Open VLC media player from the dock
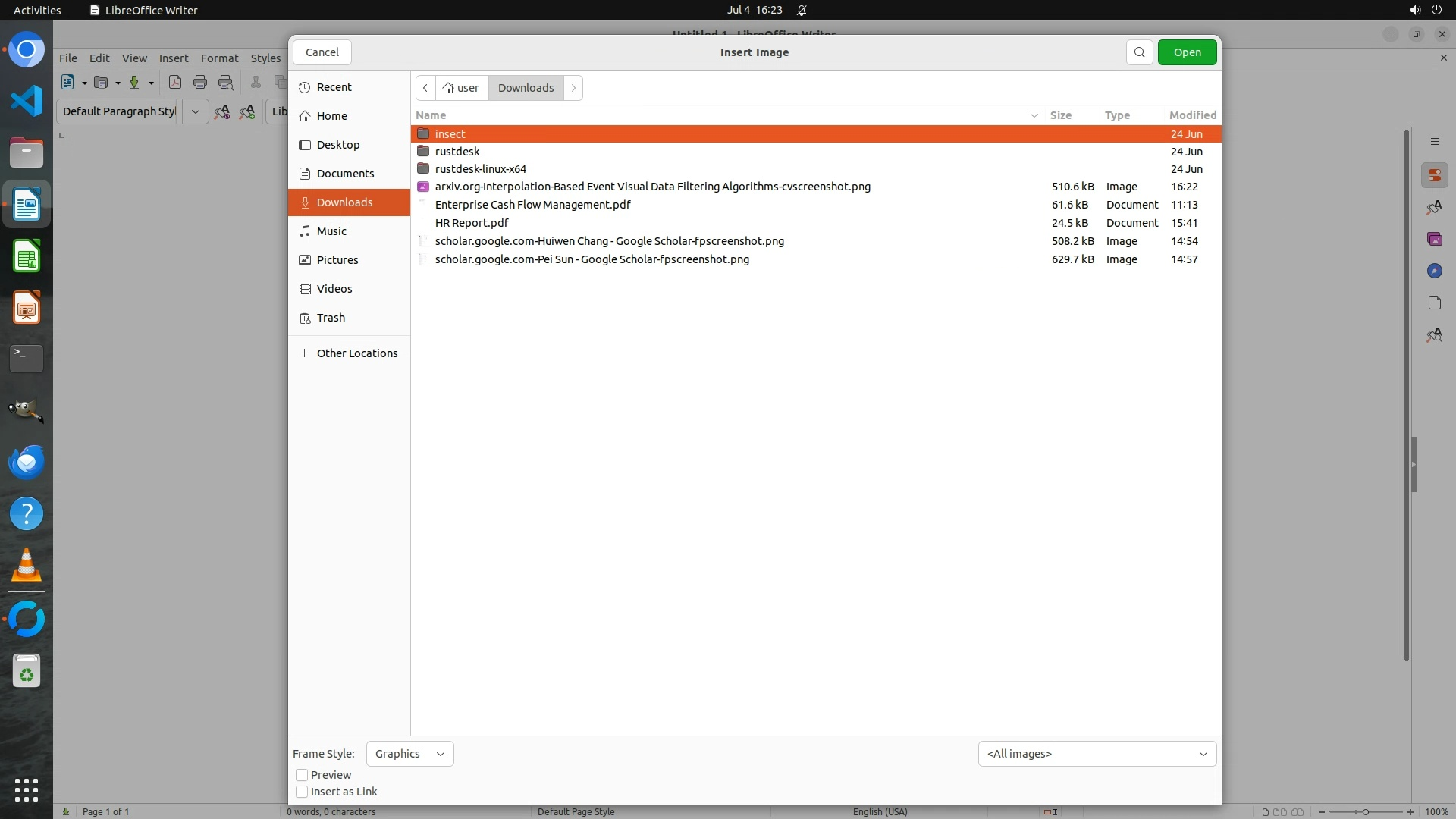The width and height of the screenshot is (1456, 819). coord(27,566)
